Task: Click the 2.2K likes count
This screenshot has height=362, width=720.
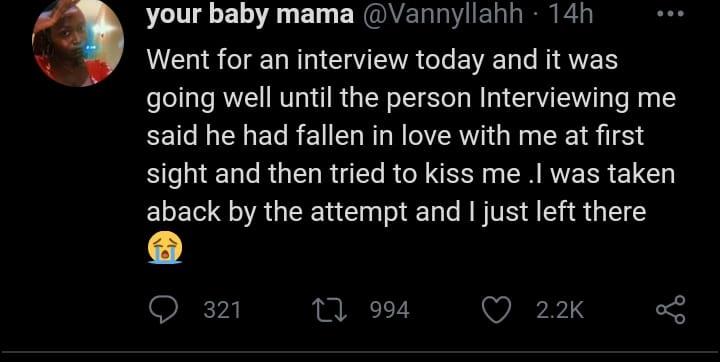Action: coord(560,310)
